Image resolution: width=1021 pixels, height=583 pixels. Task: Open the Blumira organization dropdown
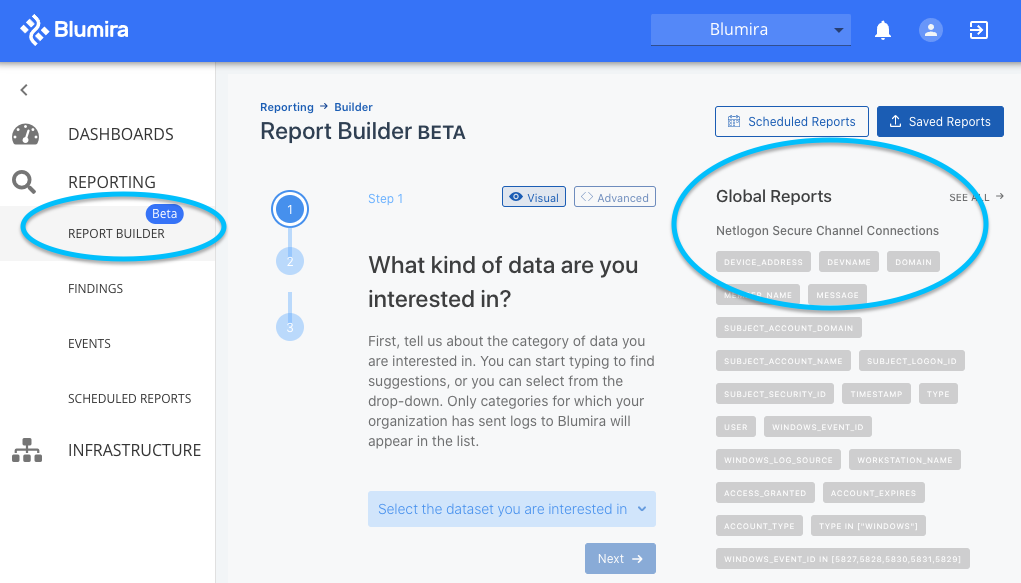pyautogui.click(x=751, y=30)
